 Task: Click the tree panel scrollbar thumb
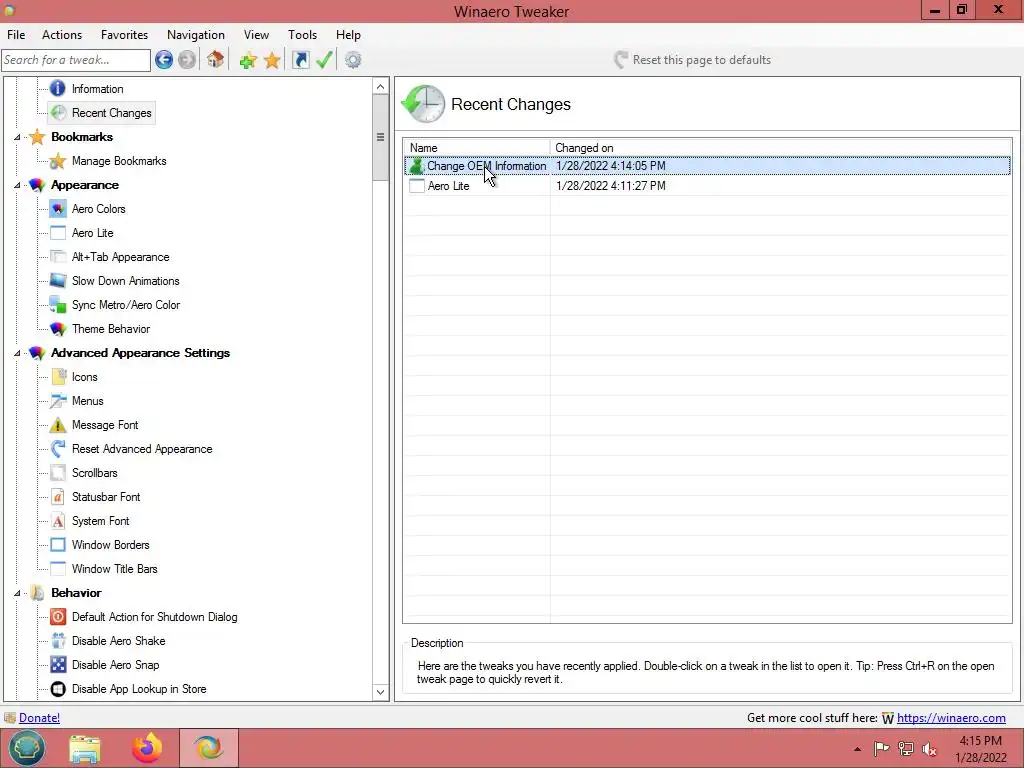(x=381, y=137)
